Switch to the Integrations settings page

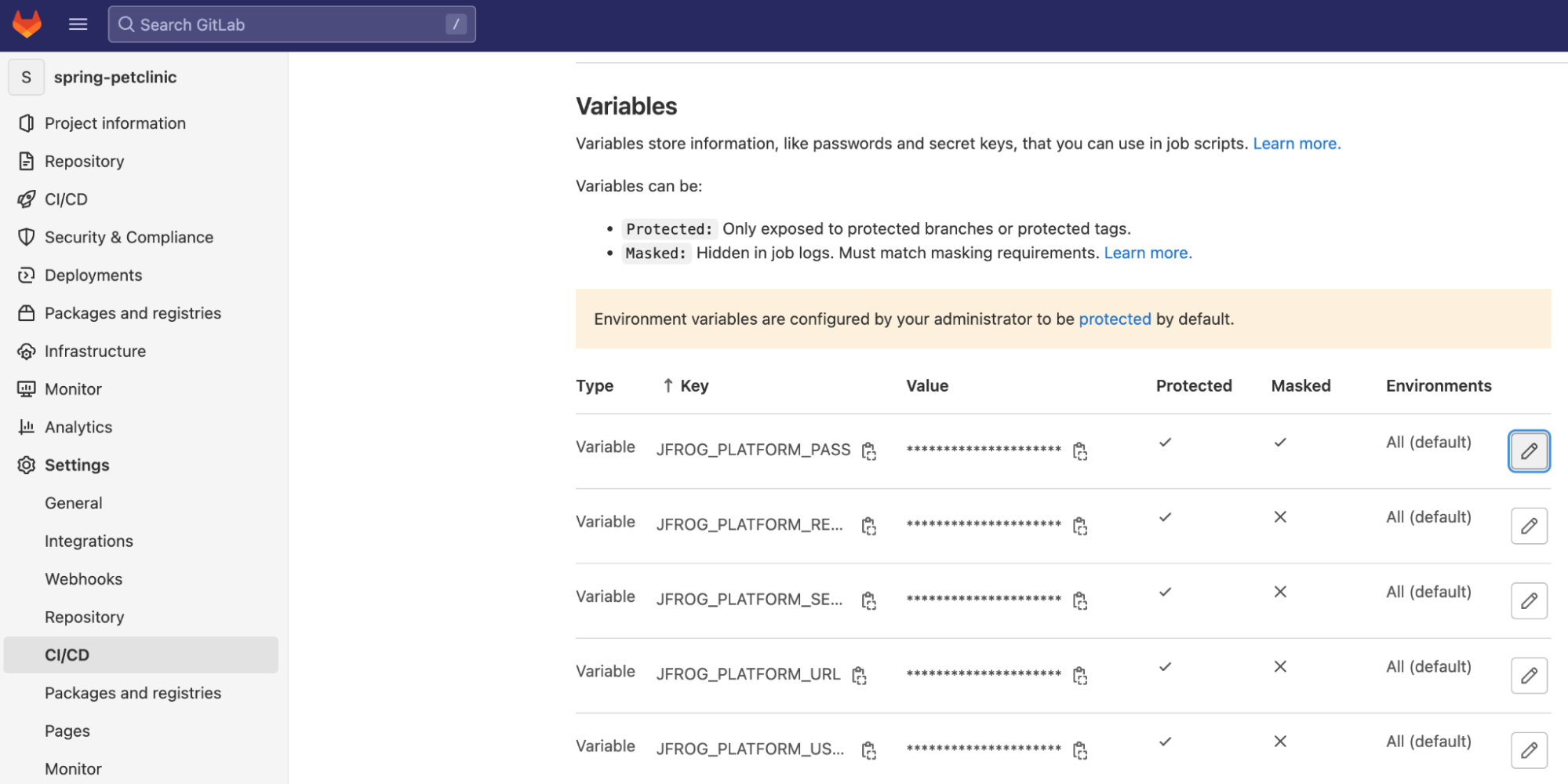(89, 541)
